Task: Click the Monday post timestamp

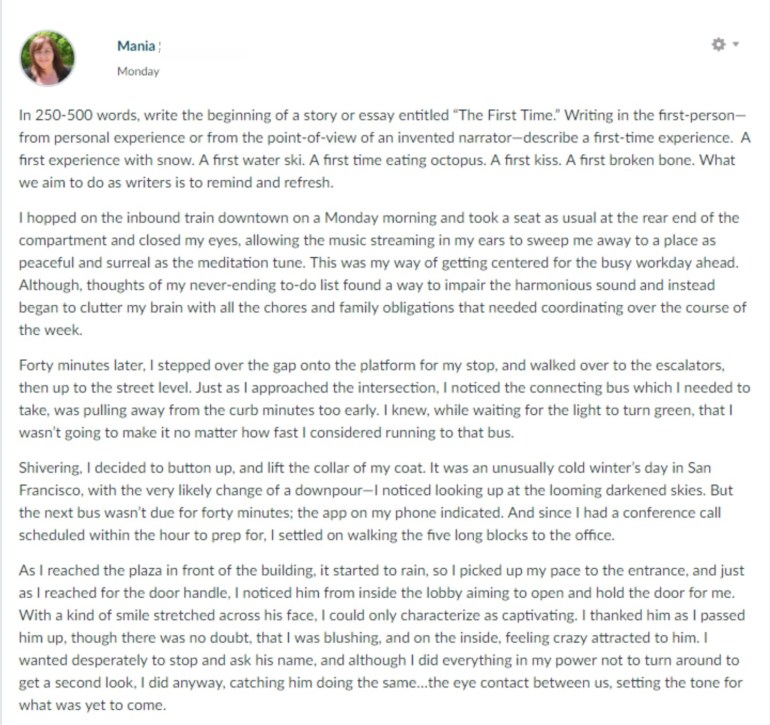Action: click(138, 71)
